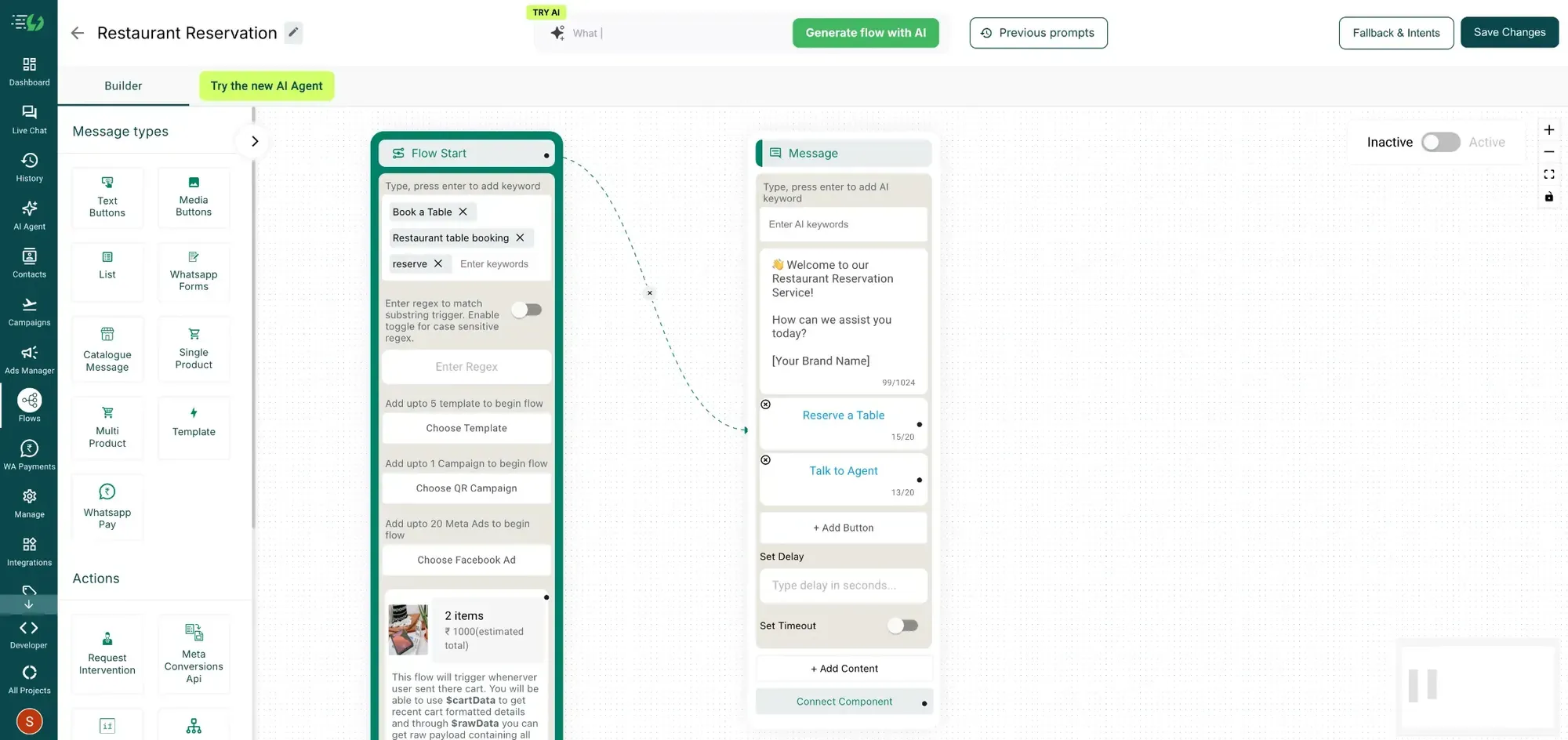This screenshot has width=1568, height=740.
Task: Open Campaigns in sidebar
Action: (29, 311)
